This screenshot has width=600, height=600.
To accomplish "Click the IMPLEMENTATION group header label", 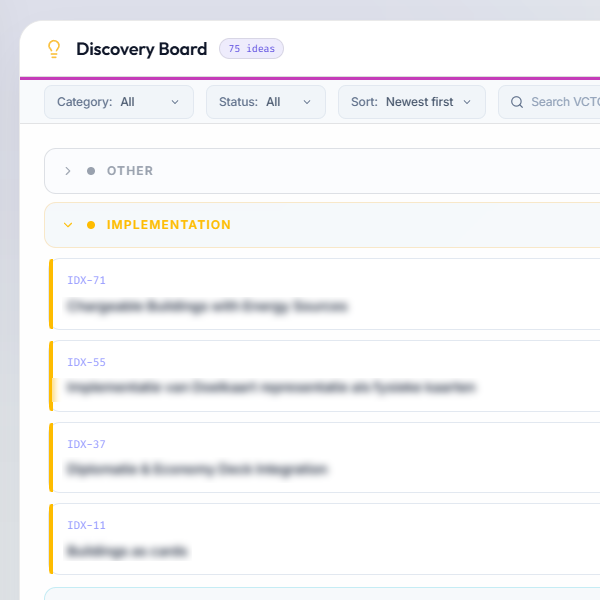I will pos(169,225).
